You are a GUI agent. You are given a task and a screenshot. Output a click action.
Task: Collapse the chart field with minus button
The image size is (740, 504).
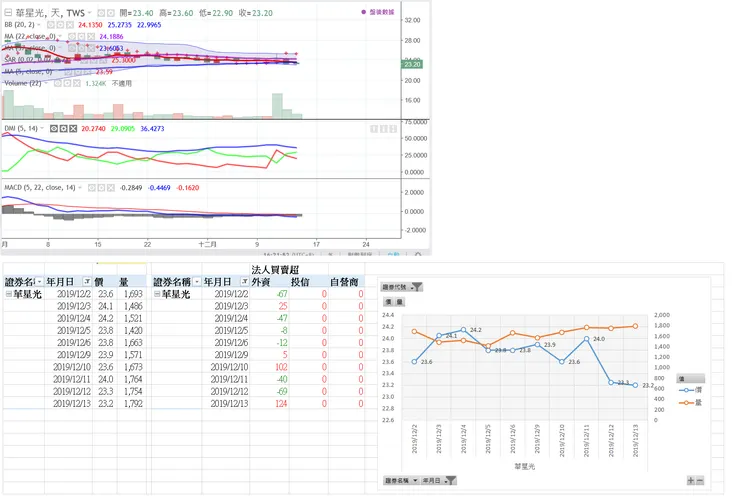coord(700,480)
